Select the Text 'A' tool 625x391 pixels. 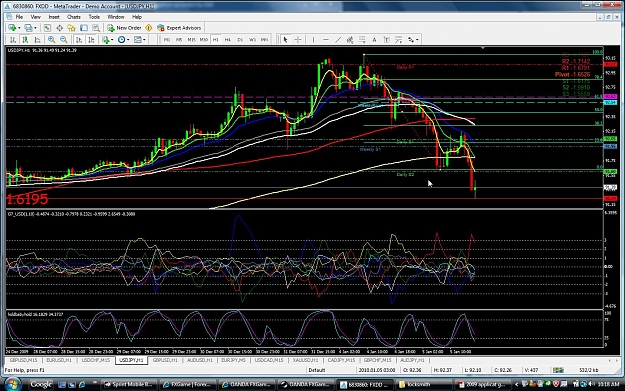[x=374, y=39]
